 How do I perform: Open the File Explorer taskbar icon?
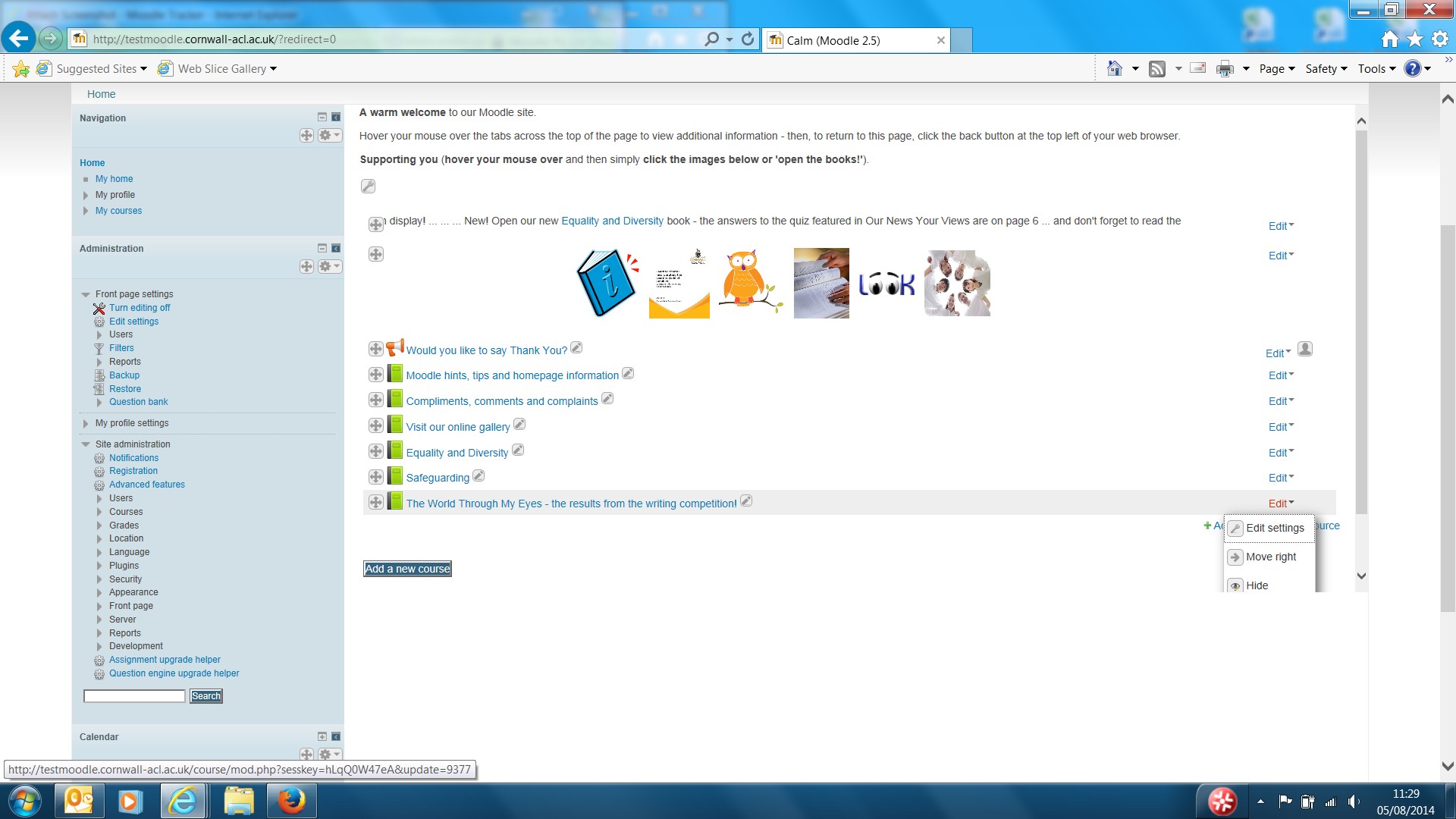[x=239, y=801]
